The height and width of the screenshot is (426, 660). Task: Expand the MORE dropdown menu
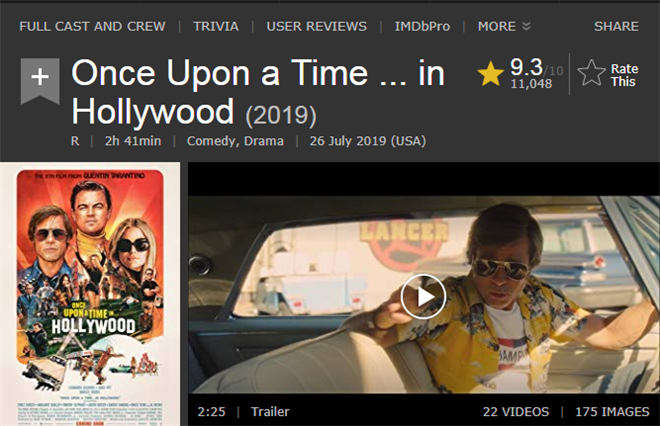[x=504, y=26]
